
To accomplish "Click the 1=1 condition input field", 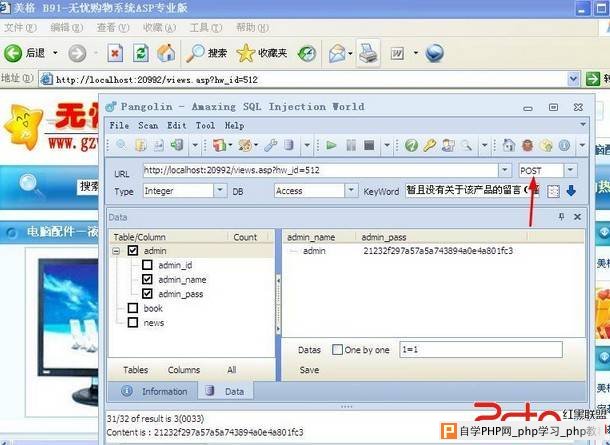I will [481, 349].
